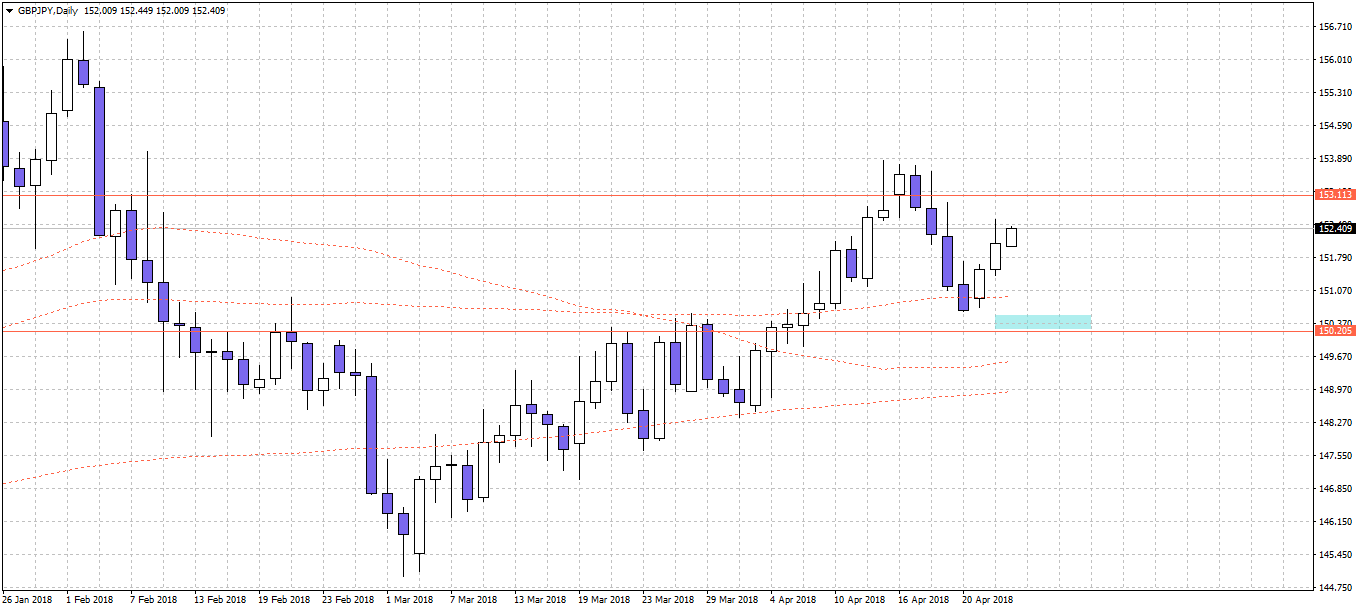This screenshot has width=1356, height=611.
Task: Click the 10 Apr 2018 date label
Action: (860, 600)
